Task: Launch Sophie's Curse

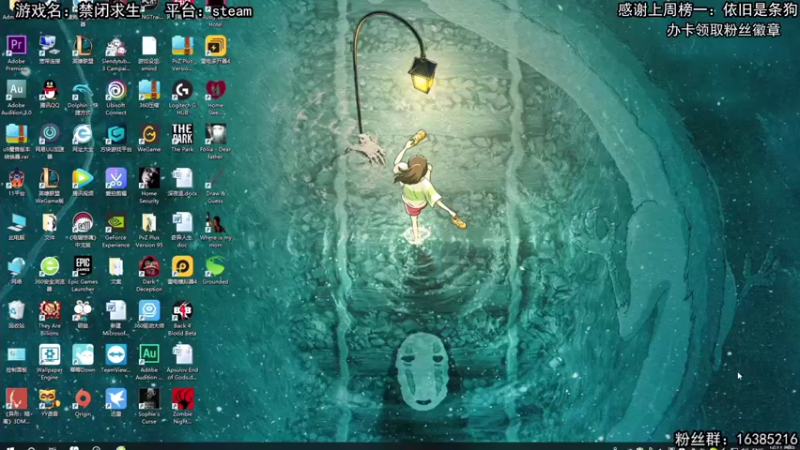Action: (149, 399)
